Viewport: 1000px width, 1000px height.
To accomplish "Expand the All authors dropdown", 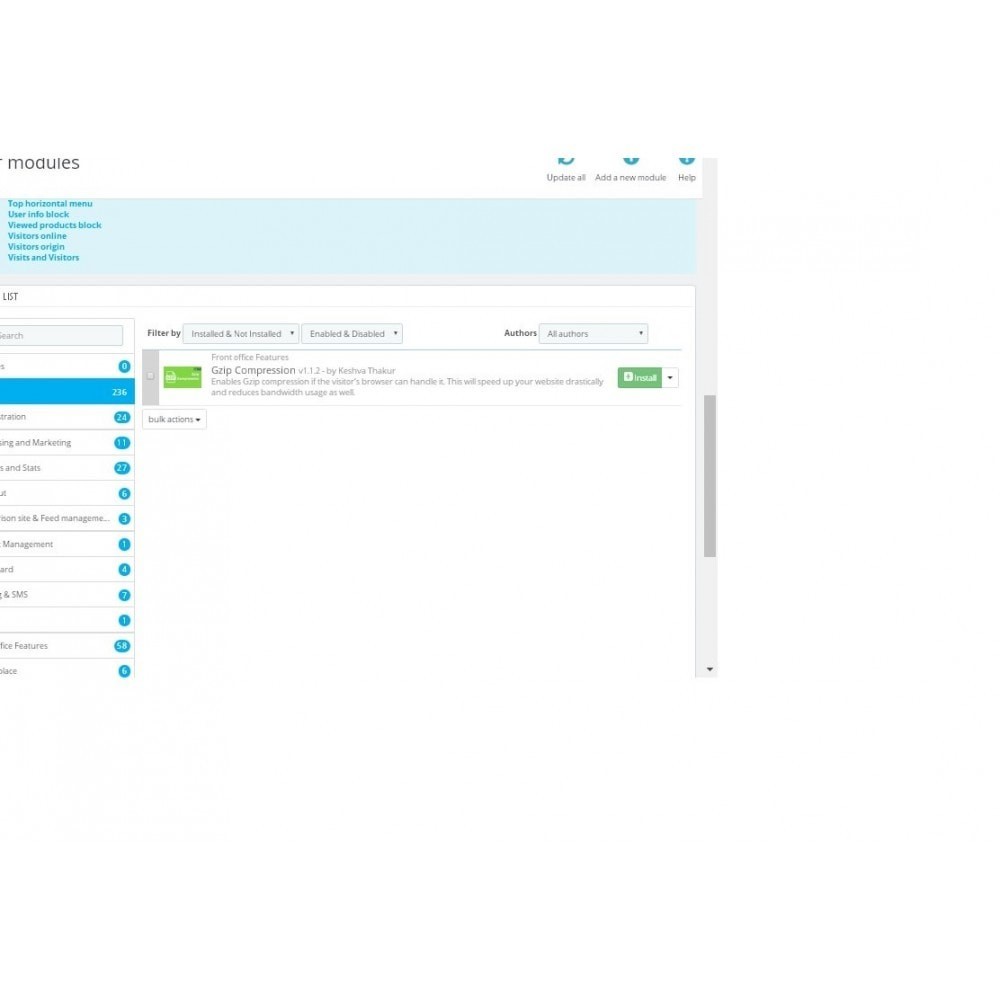I will (x=593, y=334).
